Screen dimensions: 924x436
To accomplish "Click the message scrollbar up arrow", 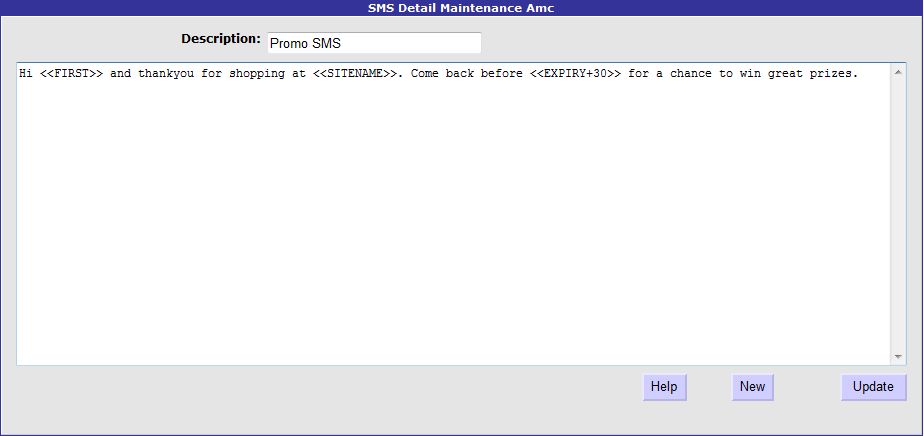I will click(x=898, y=72).
